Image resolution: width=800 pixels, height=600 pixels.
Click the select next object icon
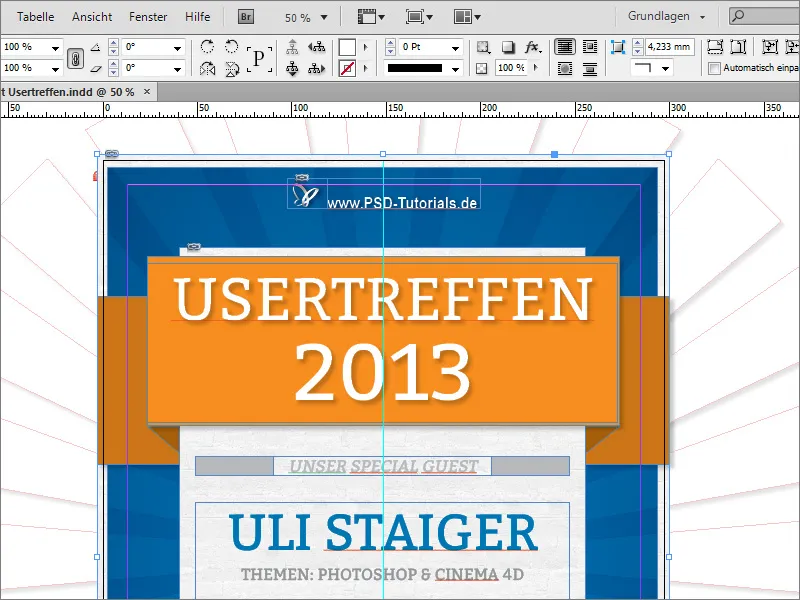[x=316, y=68]
